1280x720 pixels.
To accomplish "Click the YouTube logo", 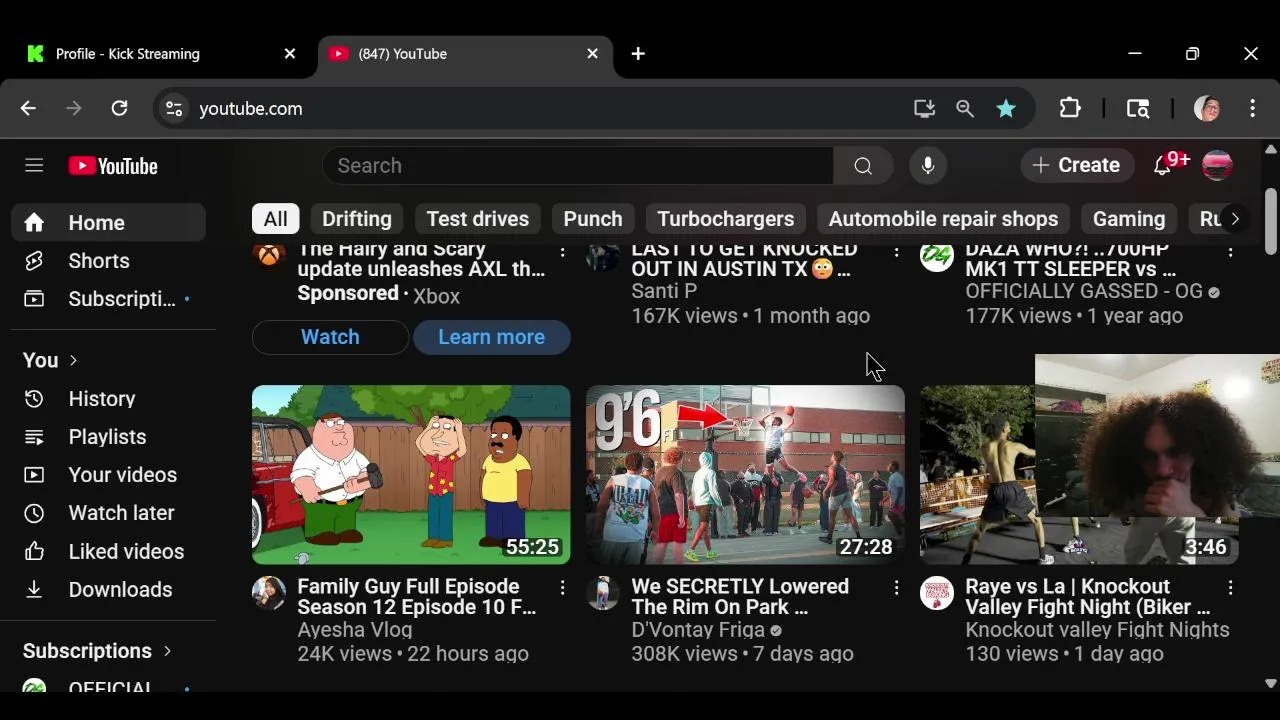I will point(113,166).
